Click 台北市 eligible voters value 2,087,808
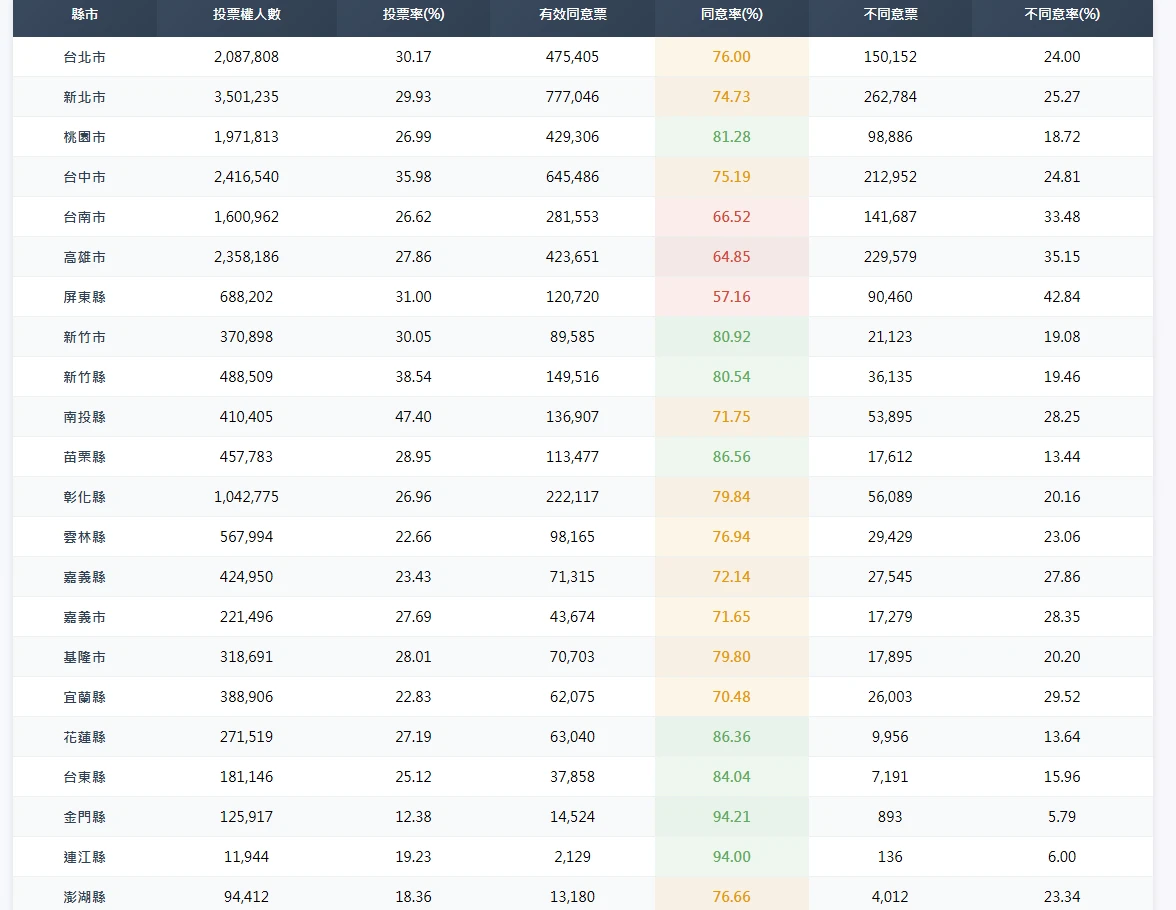Screen dimensions: 1176x910 point(246,57)
